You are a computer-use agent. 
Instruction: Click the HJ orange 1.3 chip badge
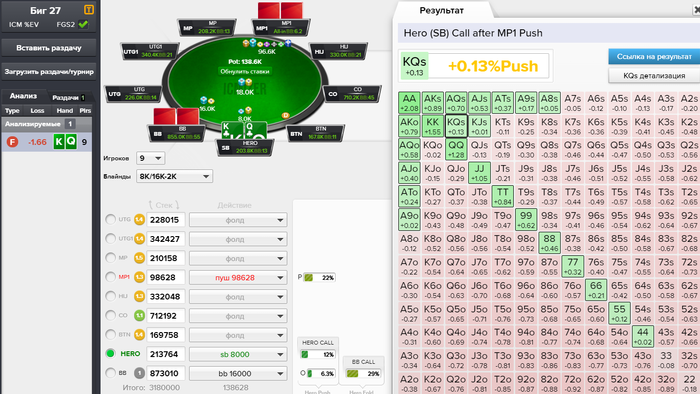coord(139,296)
